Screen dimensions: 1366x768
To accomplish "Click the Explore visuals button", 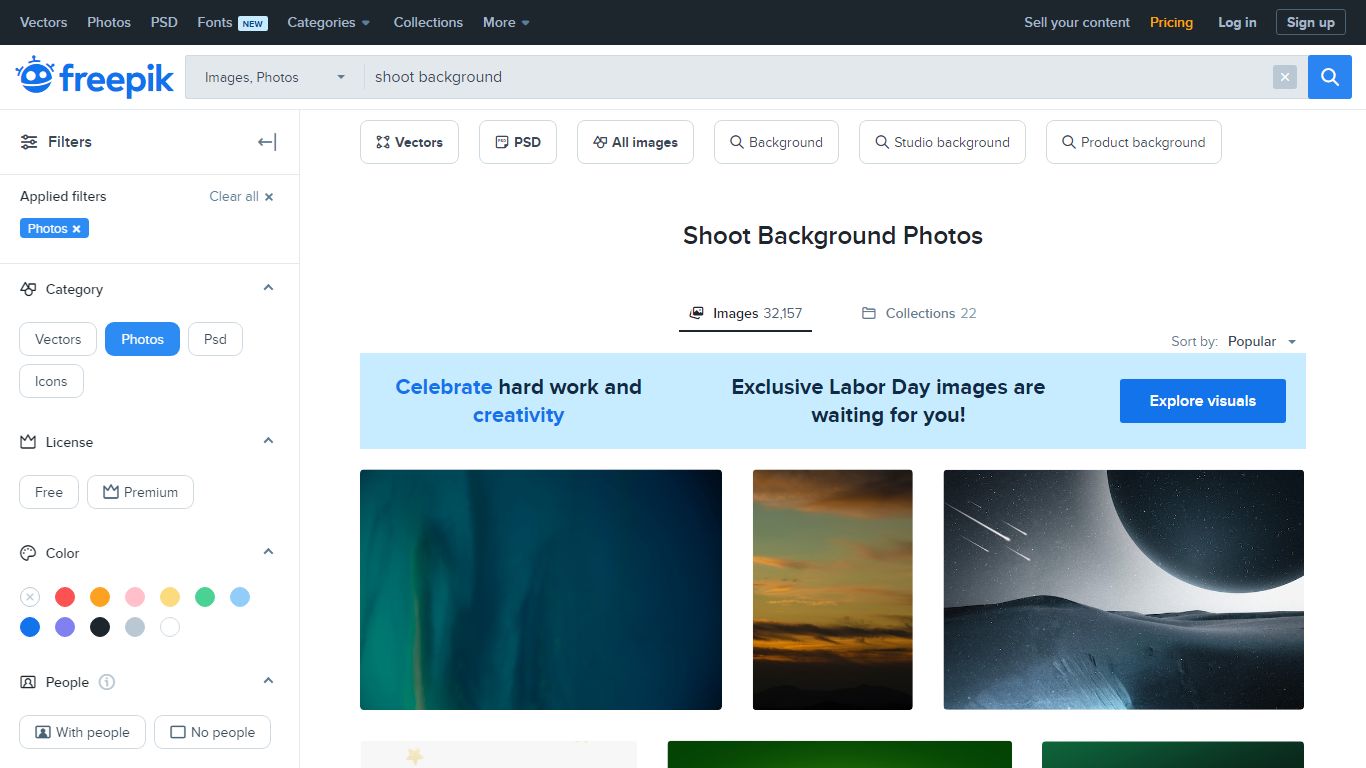I will point(1203,401).
